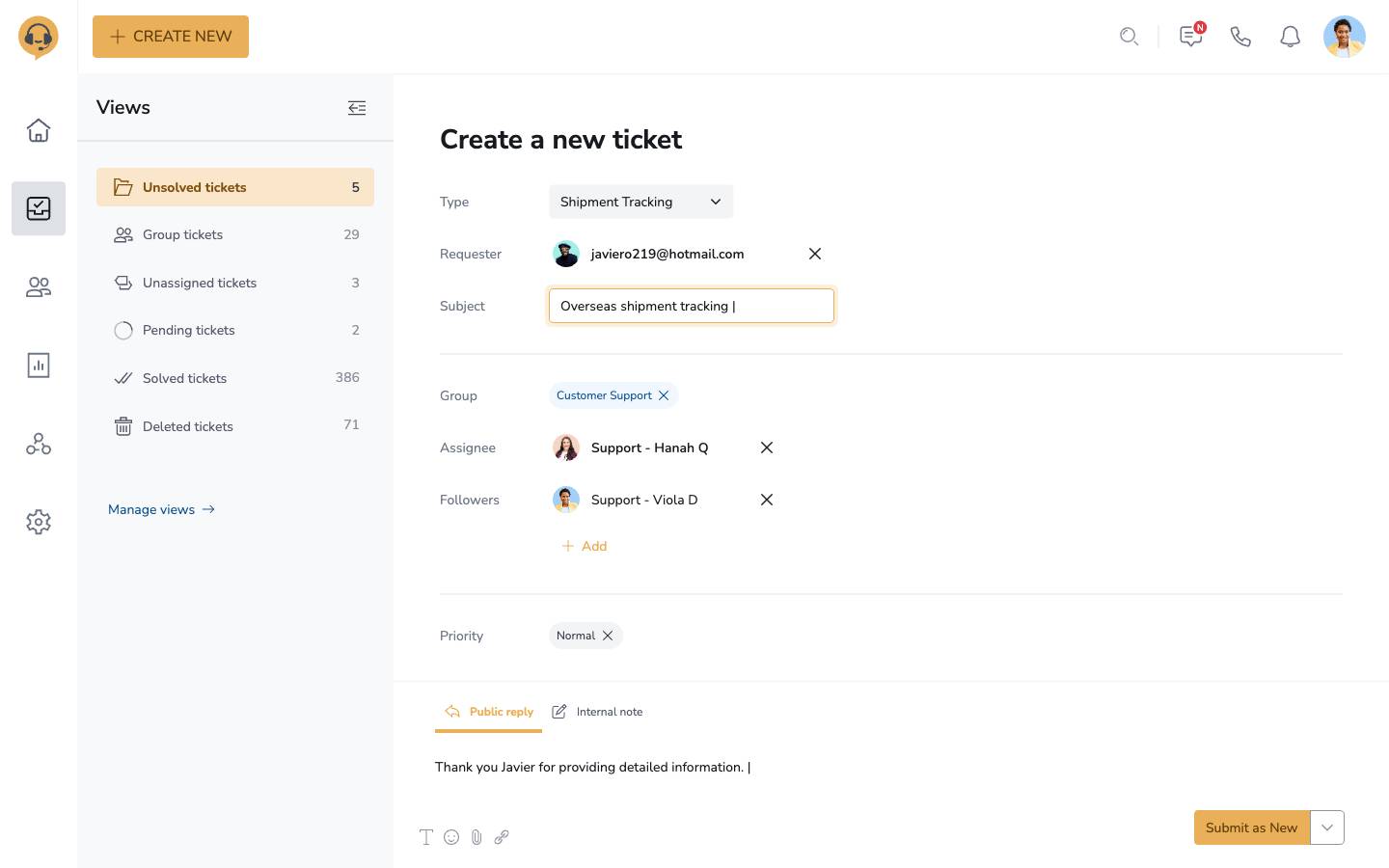Remove the Customer Support group tag
Image resolution: width=1389 pixels, height=868 pixels.
pos(664,395)
